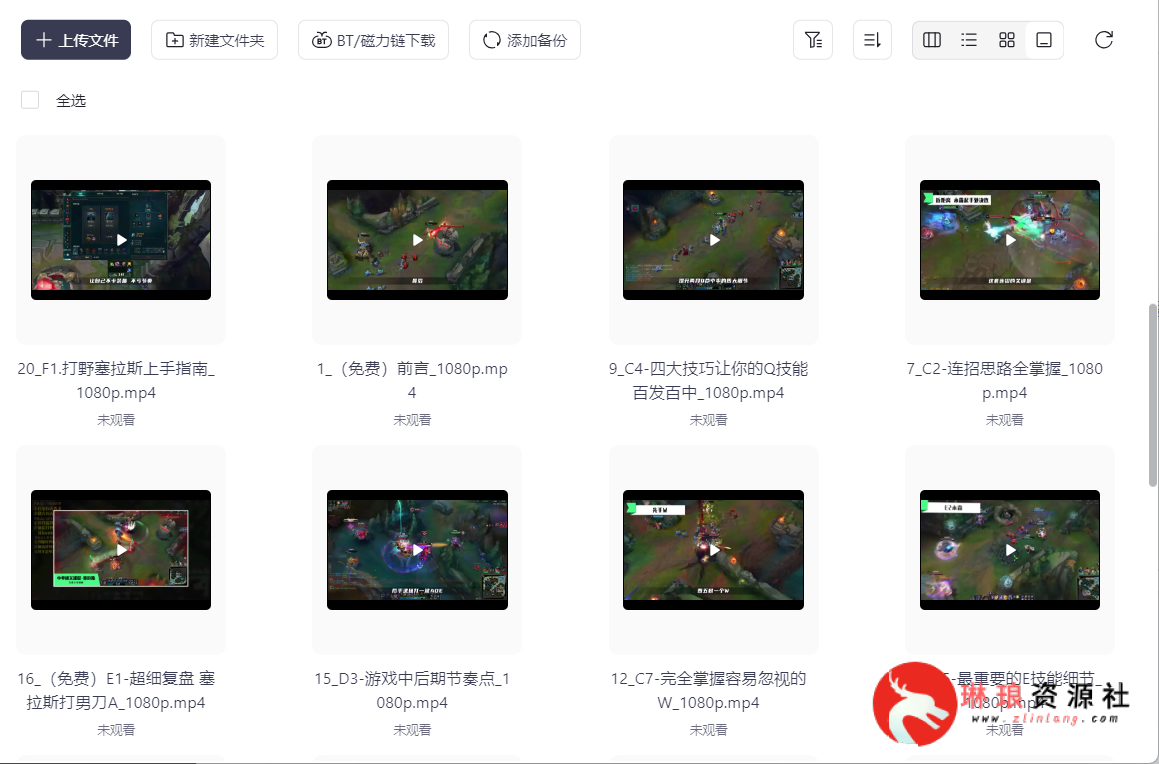Tick the 全选 select-all checkbox
The height and width of the screenshot is (764, 1159).
click(x=30, y=100)
